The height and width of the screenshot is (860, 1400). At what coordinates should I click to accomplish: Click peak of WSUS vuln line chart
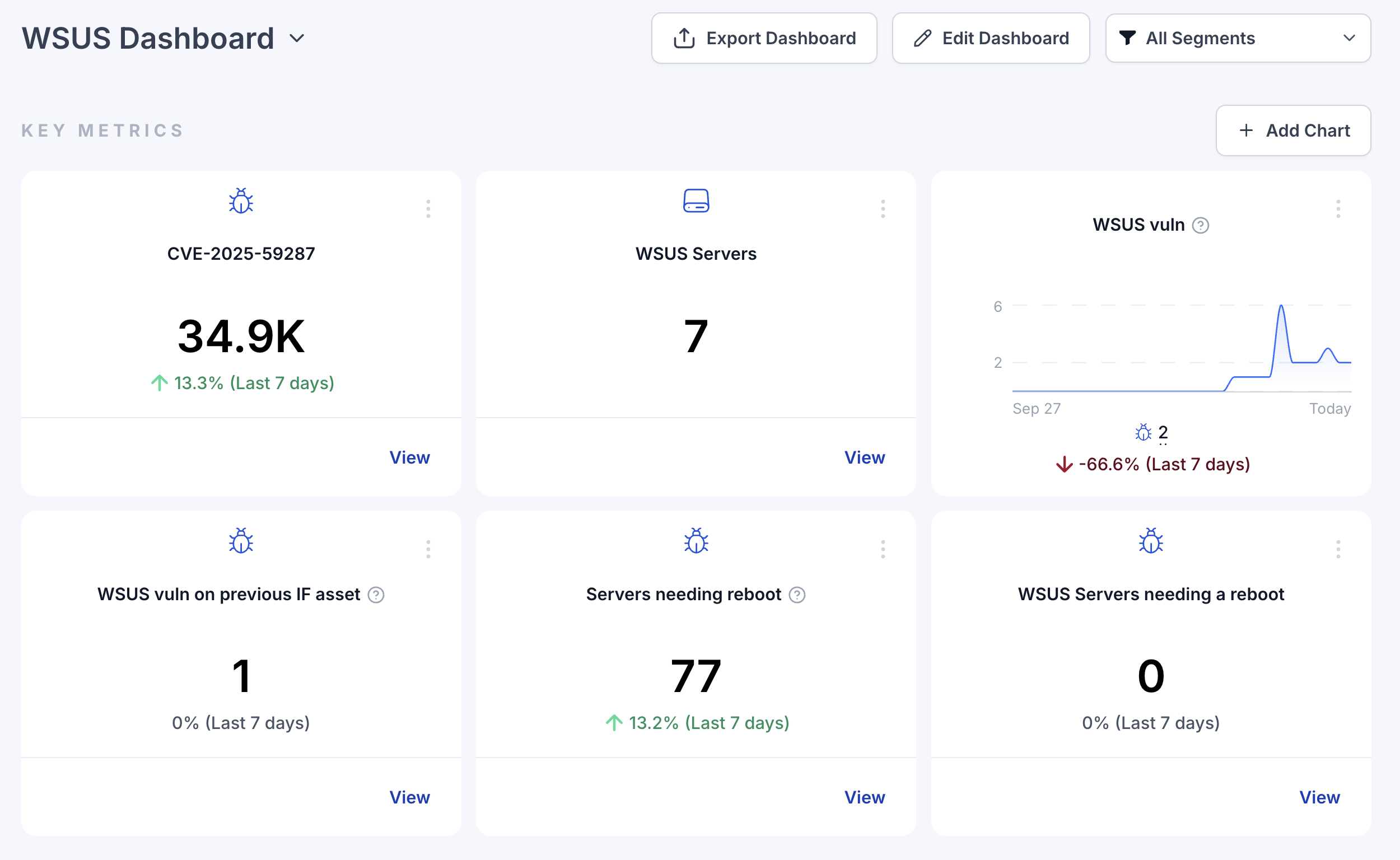coord(1281,307)
